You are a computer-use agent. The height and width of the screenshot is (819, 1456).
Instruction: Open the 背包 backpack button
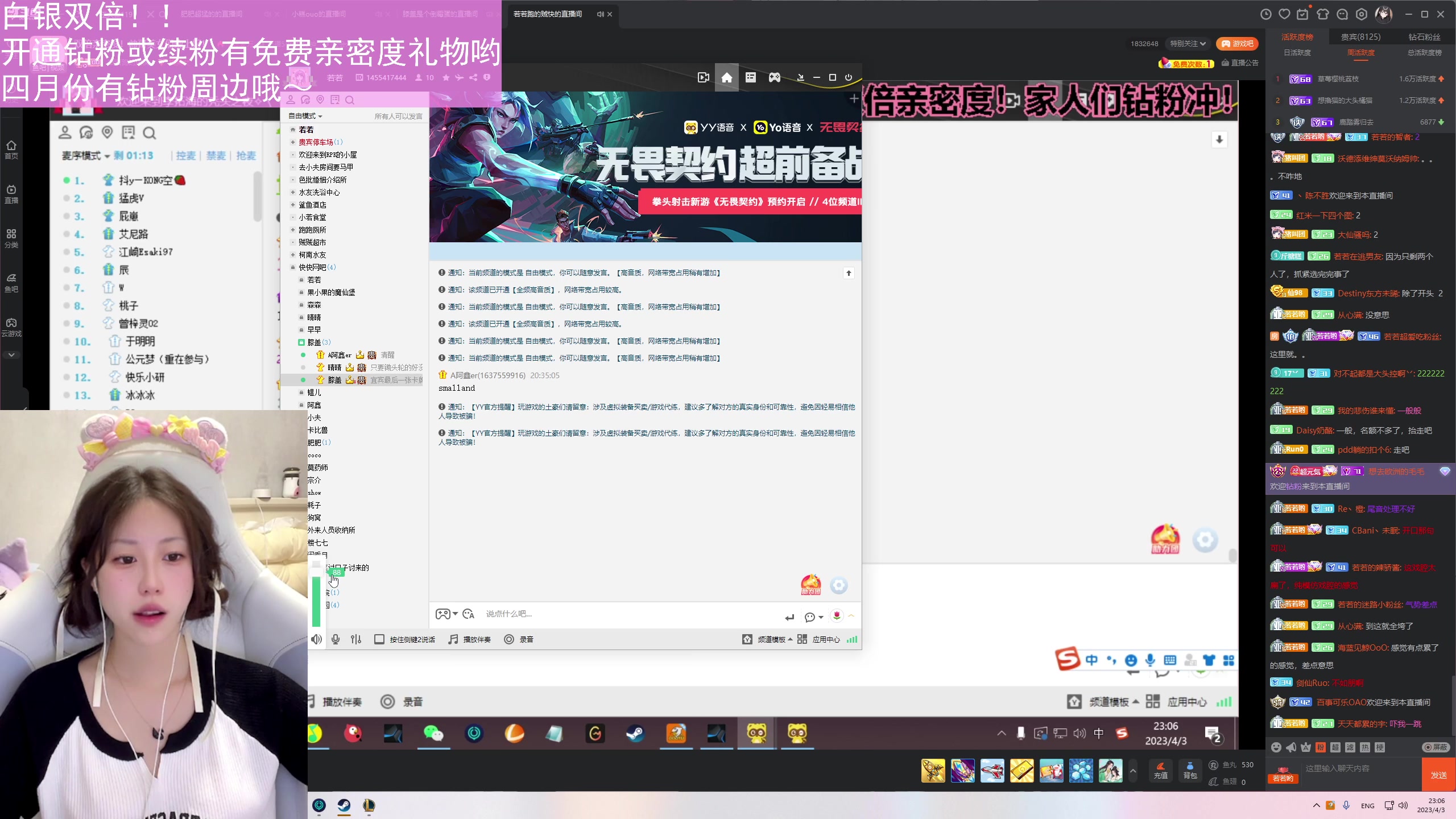point(1190,771)
